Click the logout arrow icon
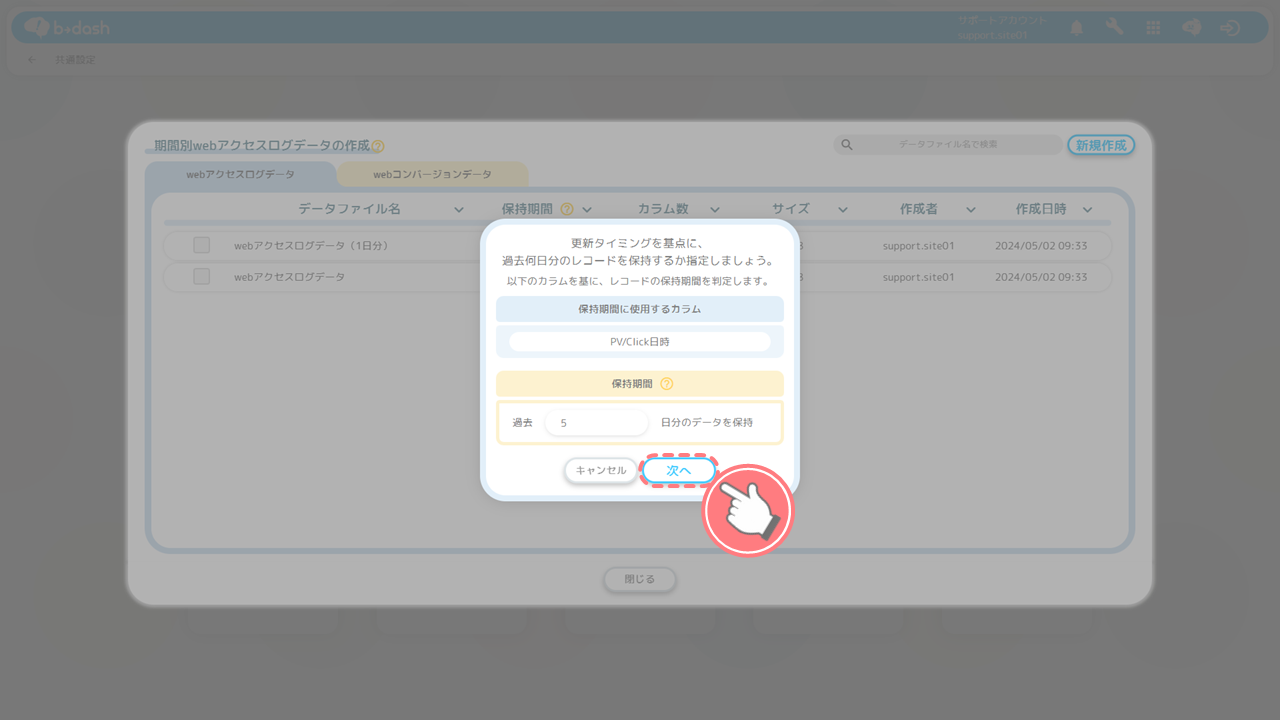The height and width of the screenshot is (720, 1280). 1230,28
